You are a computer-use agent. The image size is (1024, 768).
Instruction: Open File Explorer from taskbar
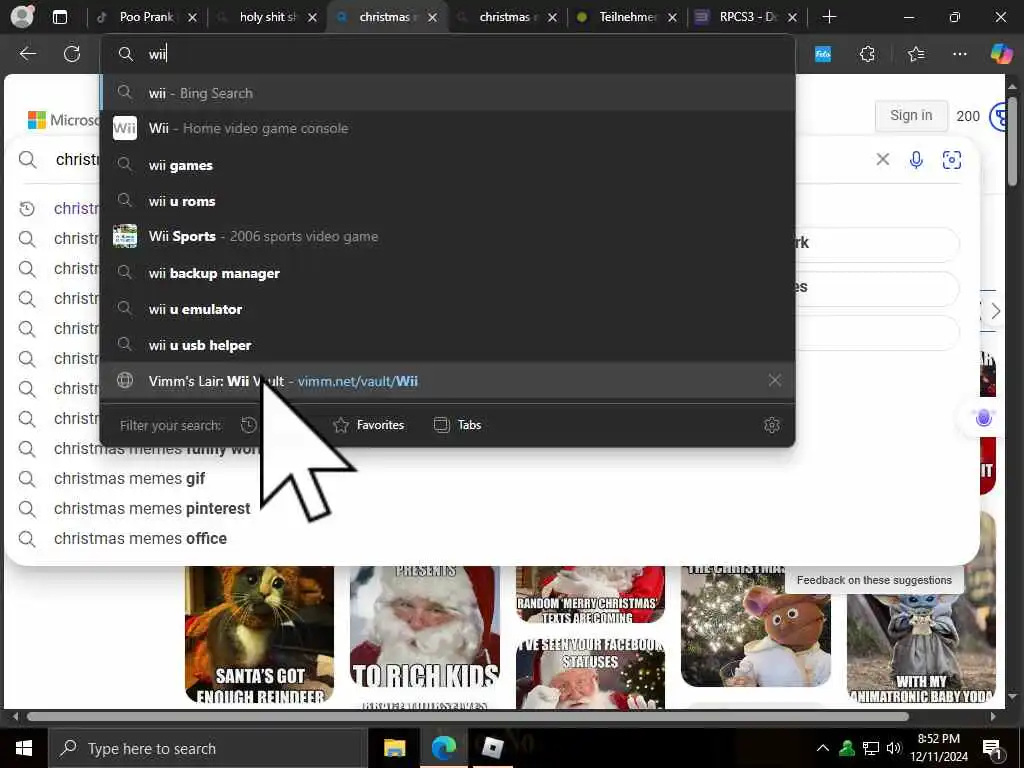click(x=394, y=748)
